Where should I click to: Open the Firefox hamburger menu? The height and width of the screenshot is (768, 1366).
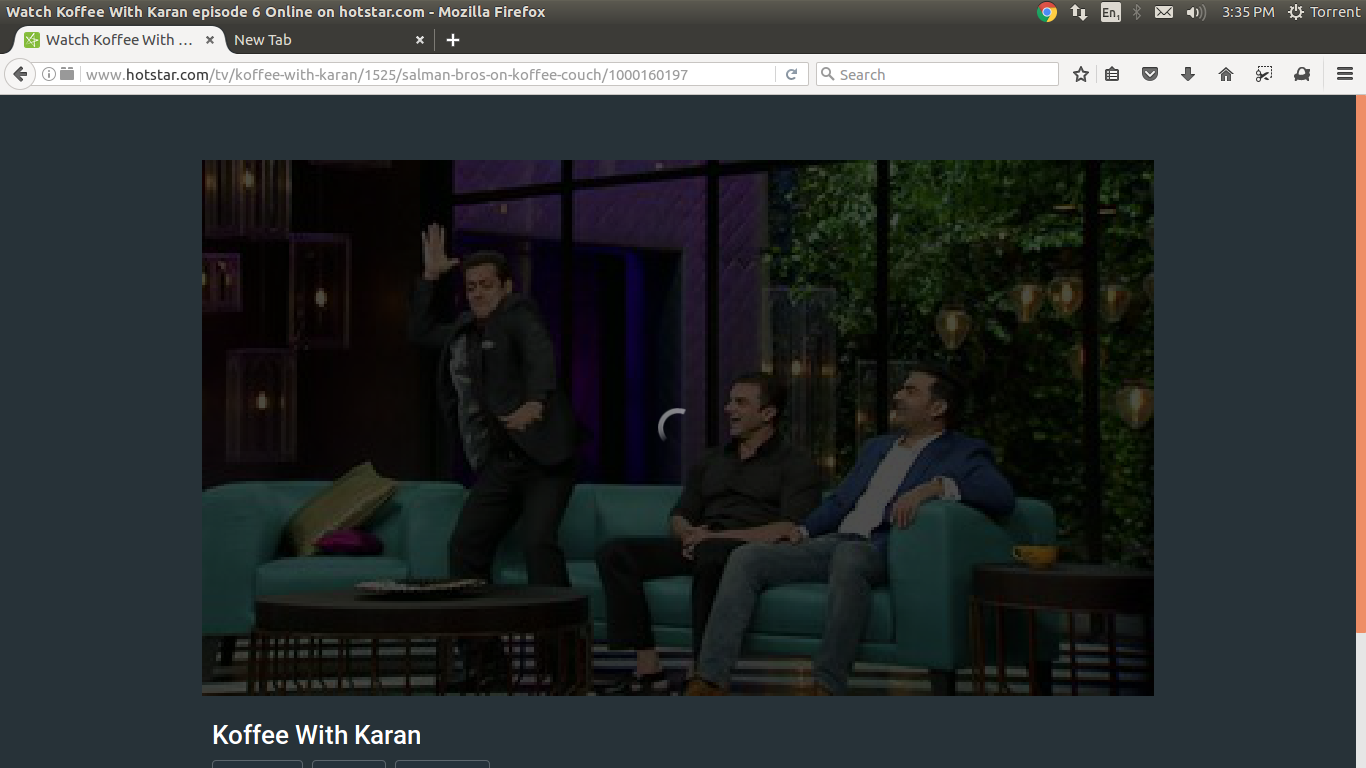coord(1345,74)
